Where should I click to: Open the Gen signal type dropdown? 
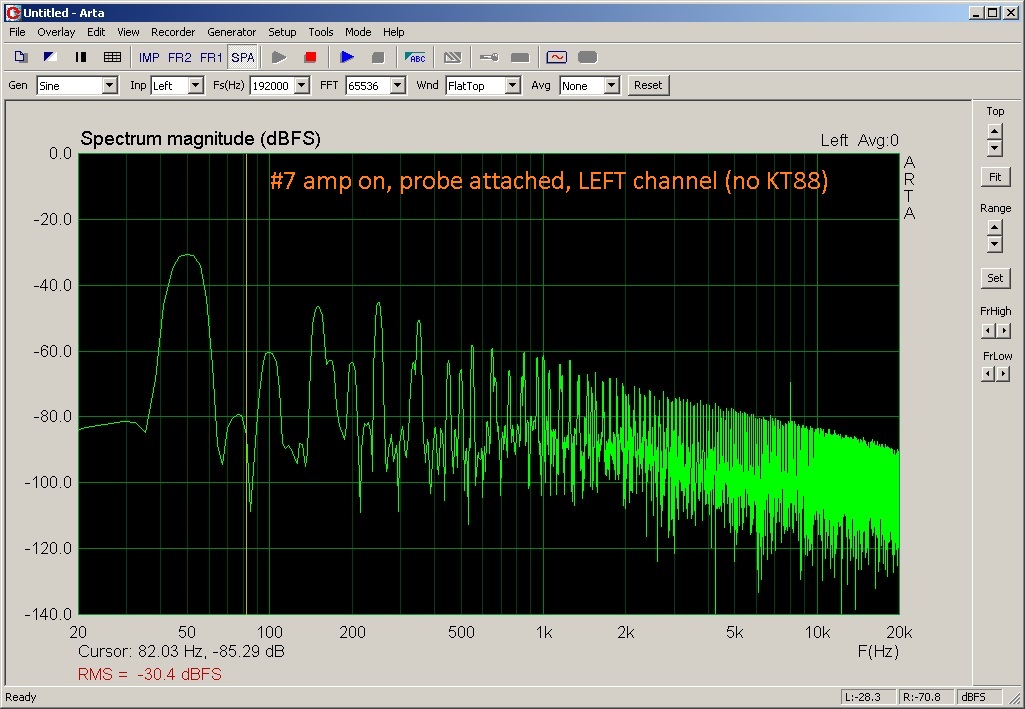[110, 86]
